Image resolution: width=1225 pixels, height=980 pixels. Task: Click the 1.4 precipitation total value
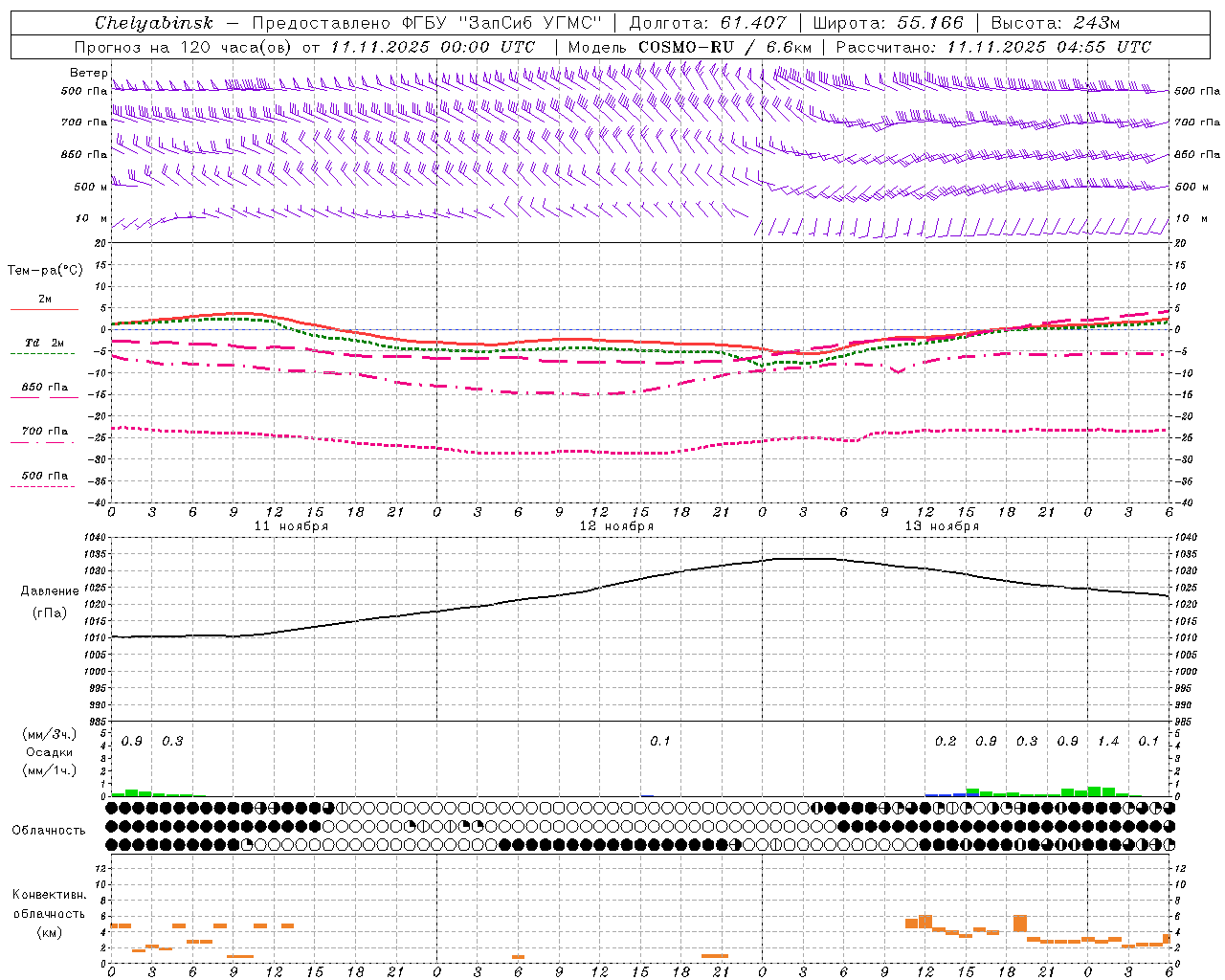(1108, 742)
